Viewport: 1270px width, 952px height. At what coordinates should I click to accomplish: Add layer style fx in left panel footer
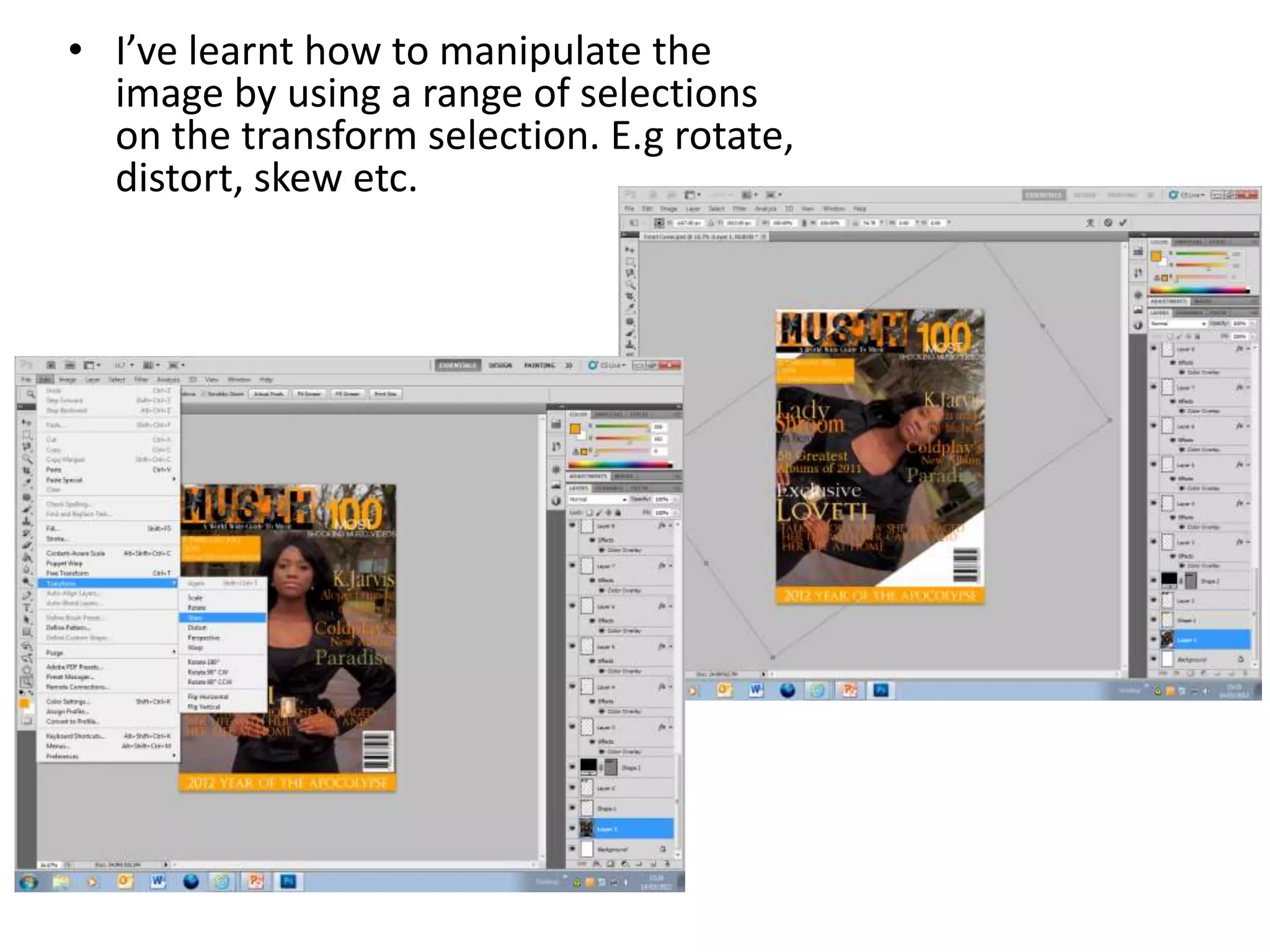pyautogui.click(x=597, y=863)
